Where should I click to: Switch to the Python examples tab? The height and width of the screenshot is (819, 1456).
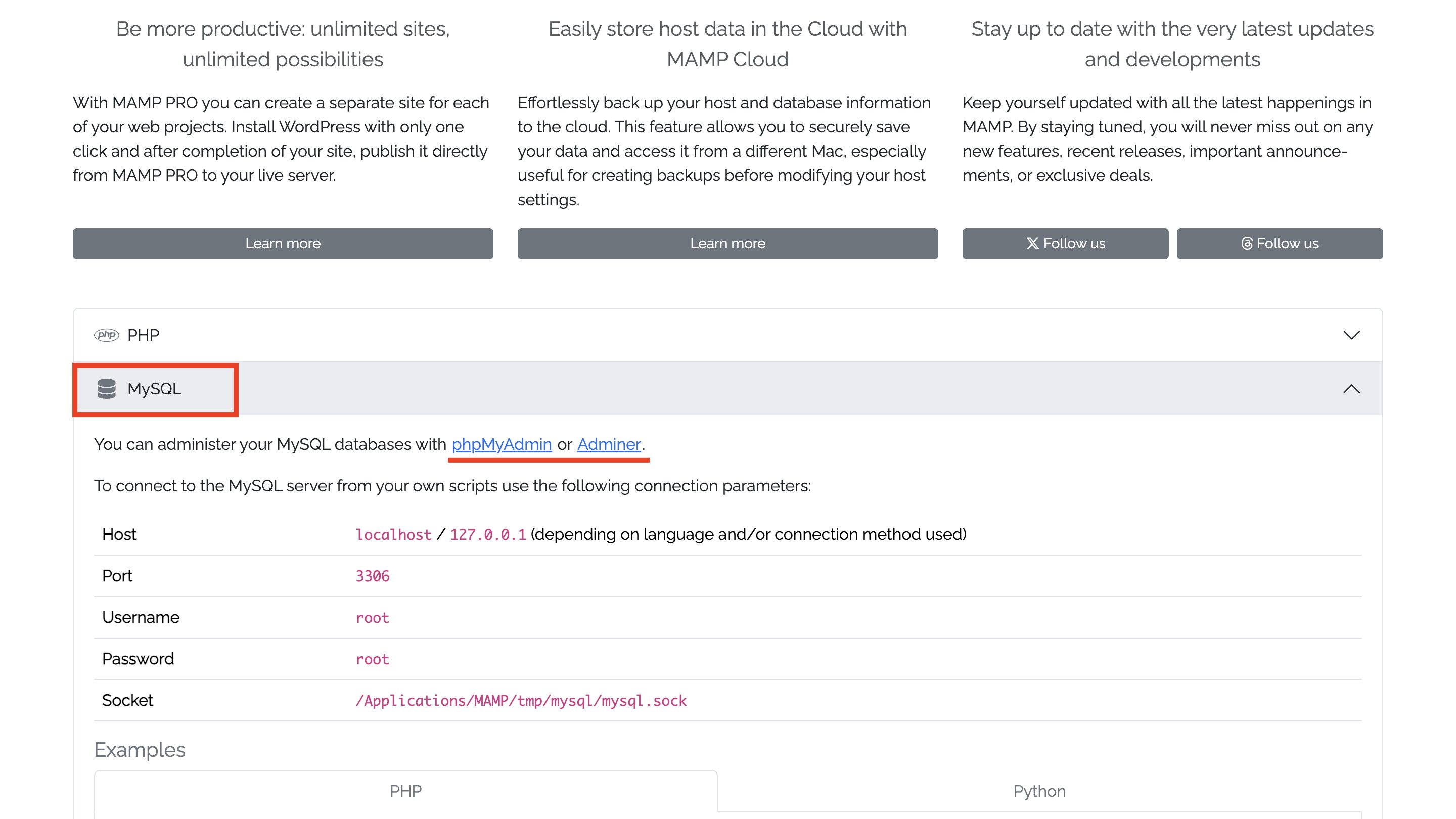click(x=1039, y=791)
